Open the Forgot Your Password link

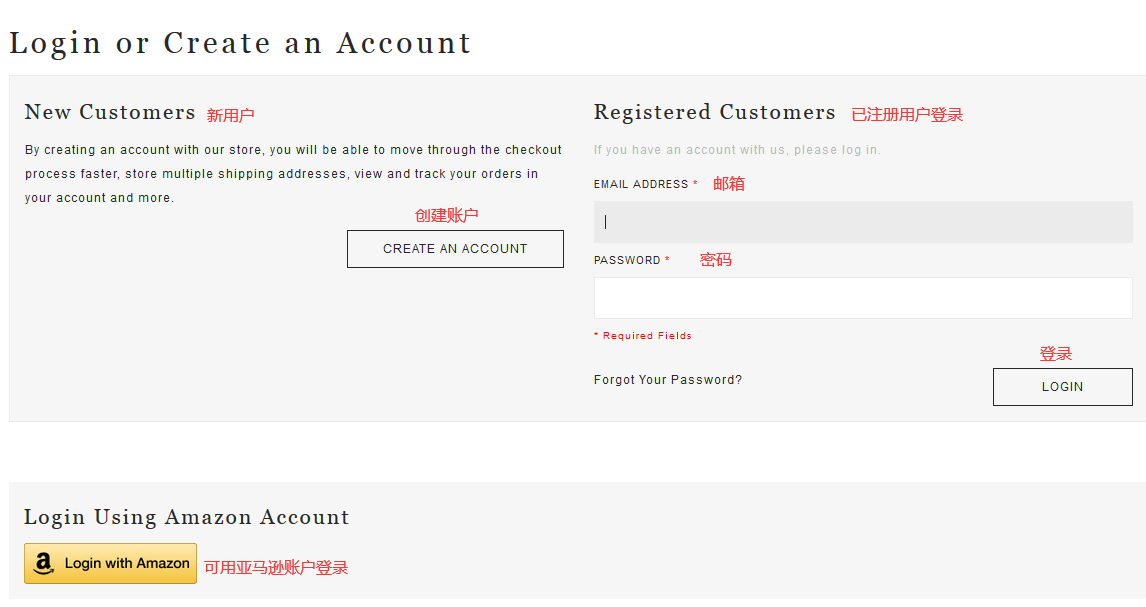click(x=668, y=380)
